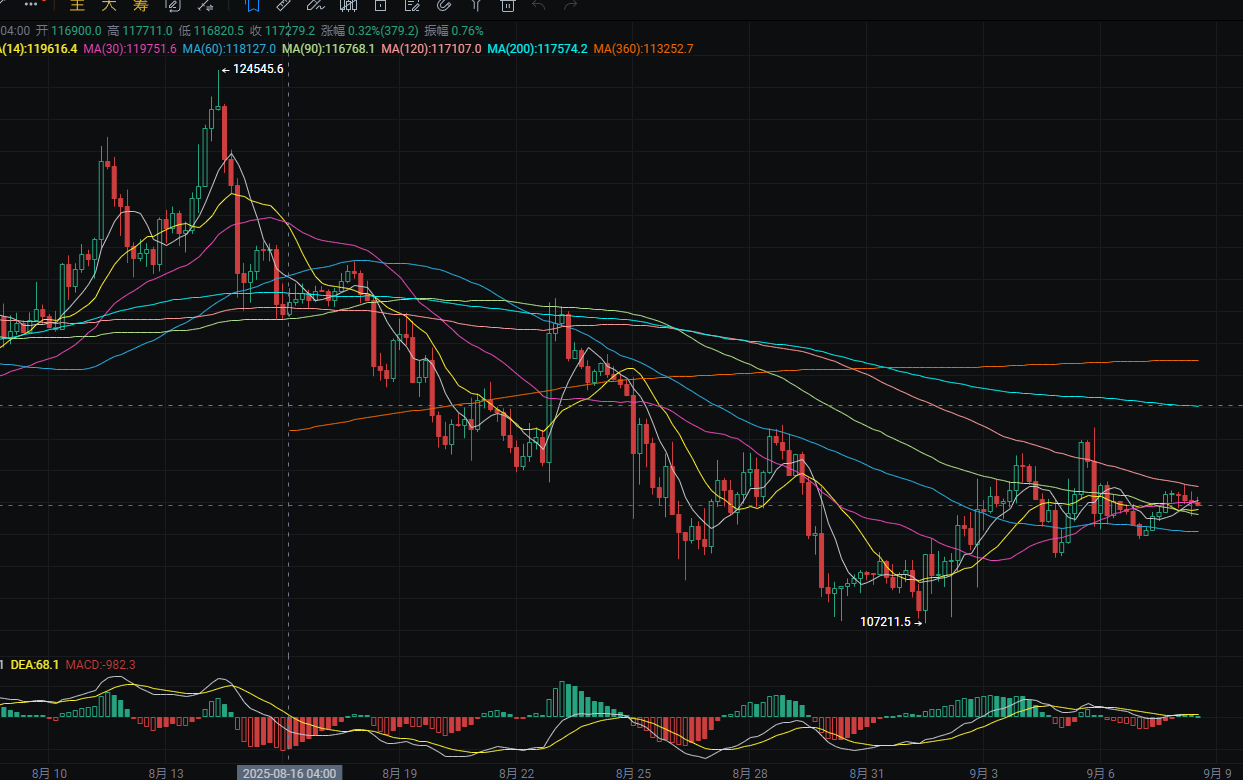Viewport: 1243px width, 780px height.
Task: Click the MA(60) indicator label
Action: (x=229, y=49)
